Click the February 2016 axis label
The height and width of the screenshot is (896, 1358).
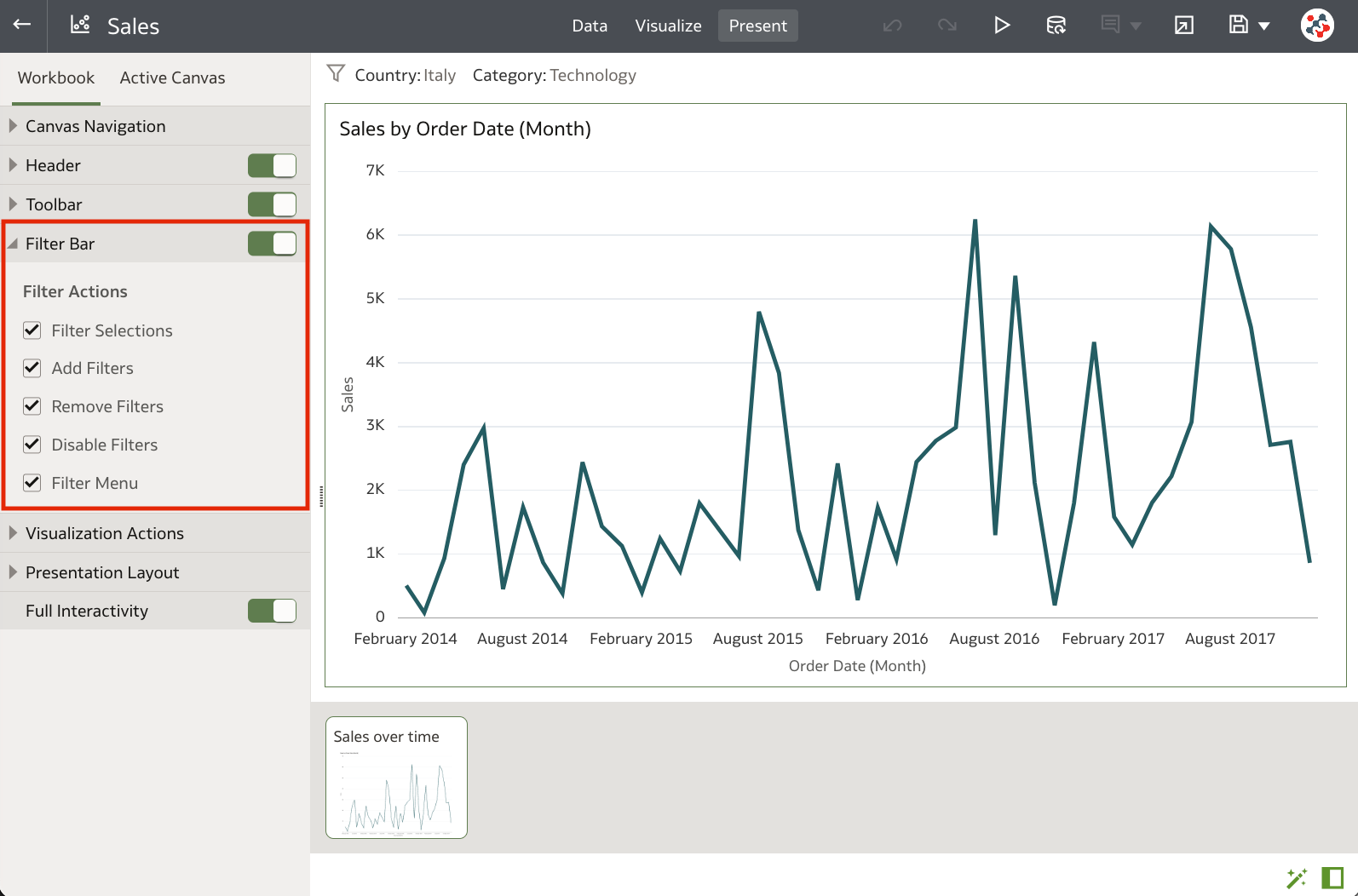(877, 639)
